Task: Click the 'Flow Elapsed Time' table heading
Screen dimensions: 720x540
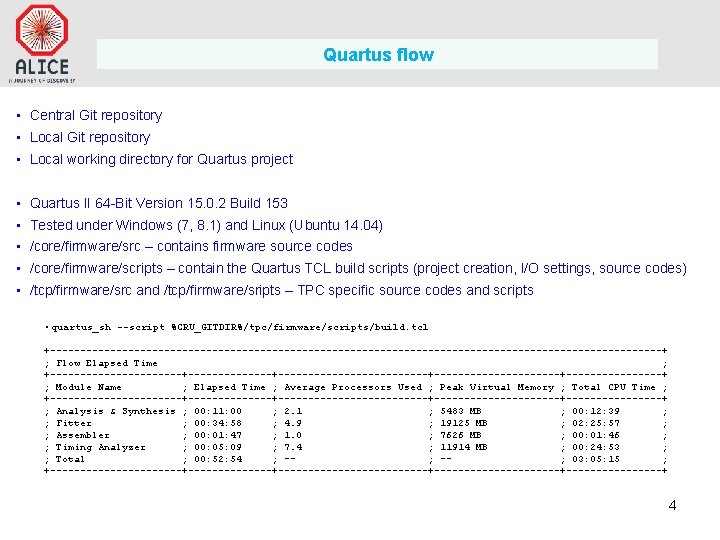Action: click(x=107, y=363)
